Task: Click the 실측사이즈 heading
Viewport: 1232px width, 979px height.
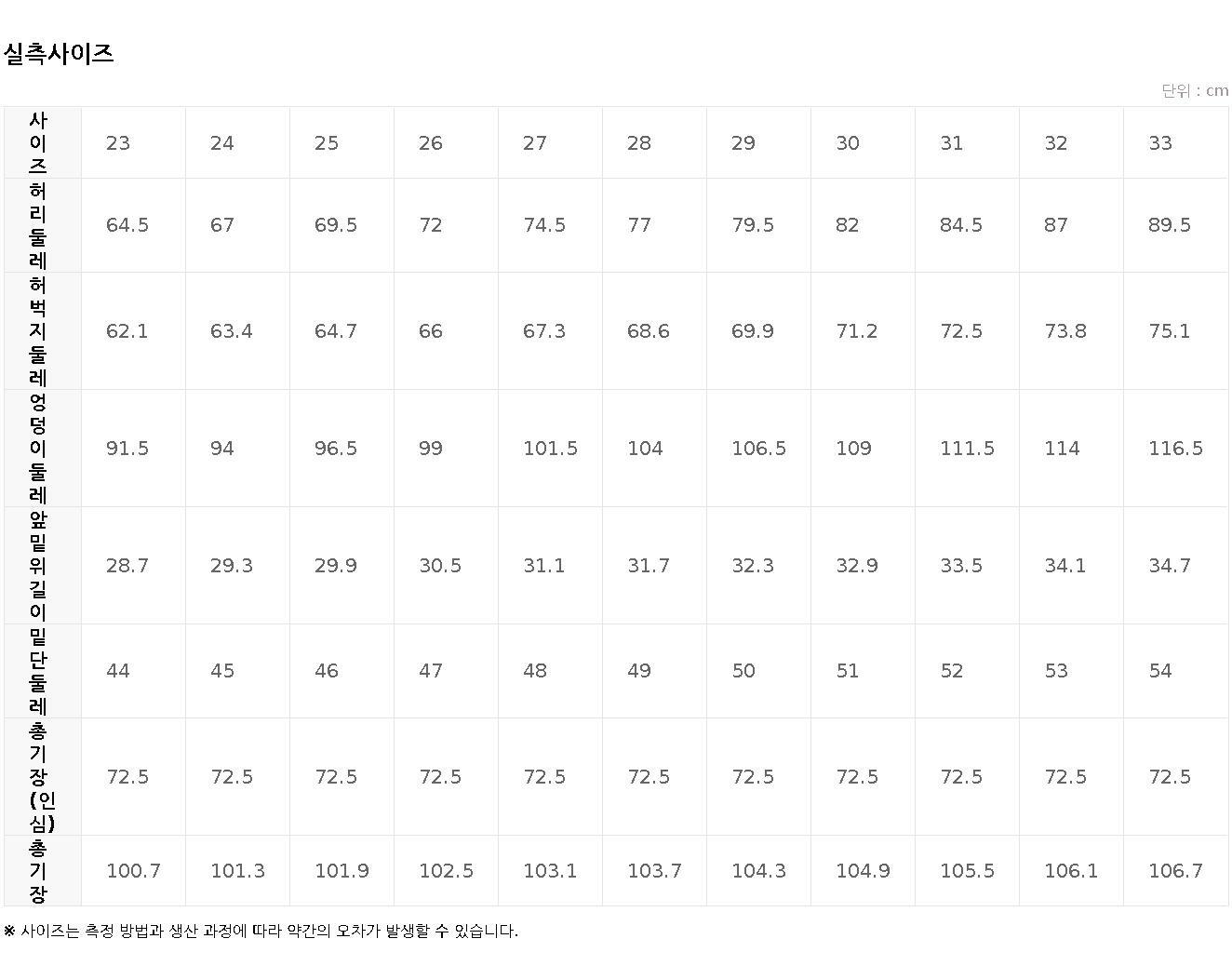Action: point(59,54)
